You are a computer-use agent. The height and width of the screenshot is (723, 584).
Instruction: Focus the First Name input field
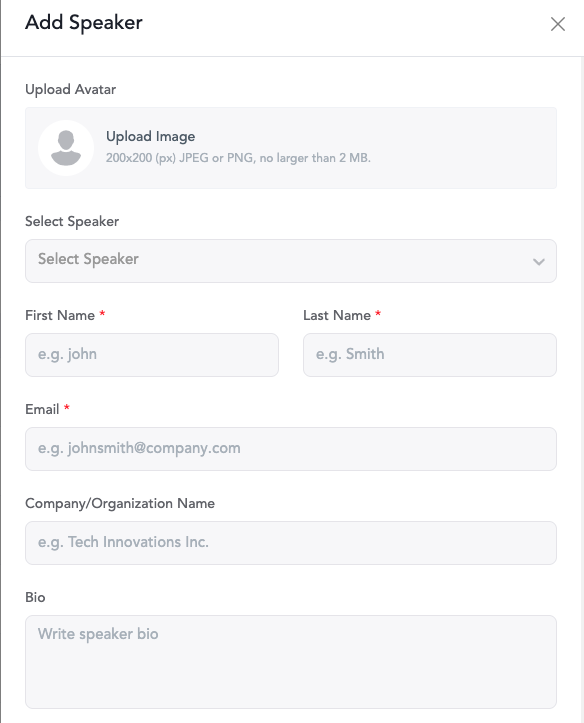152,355
